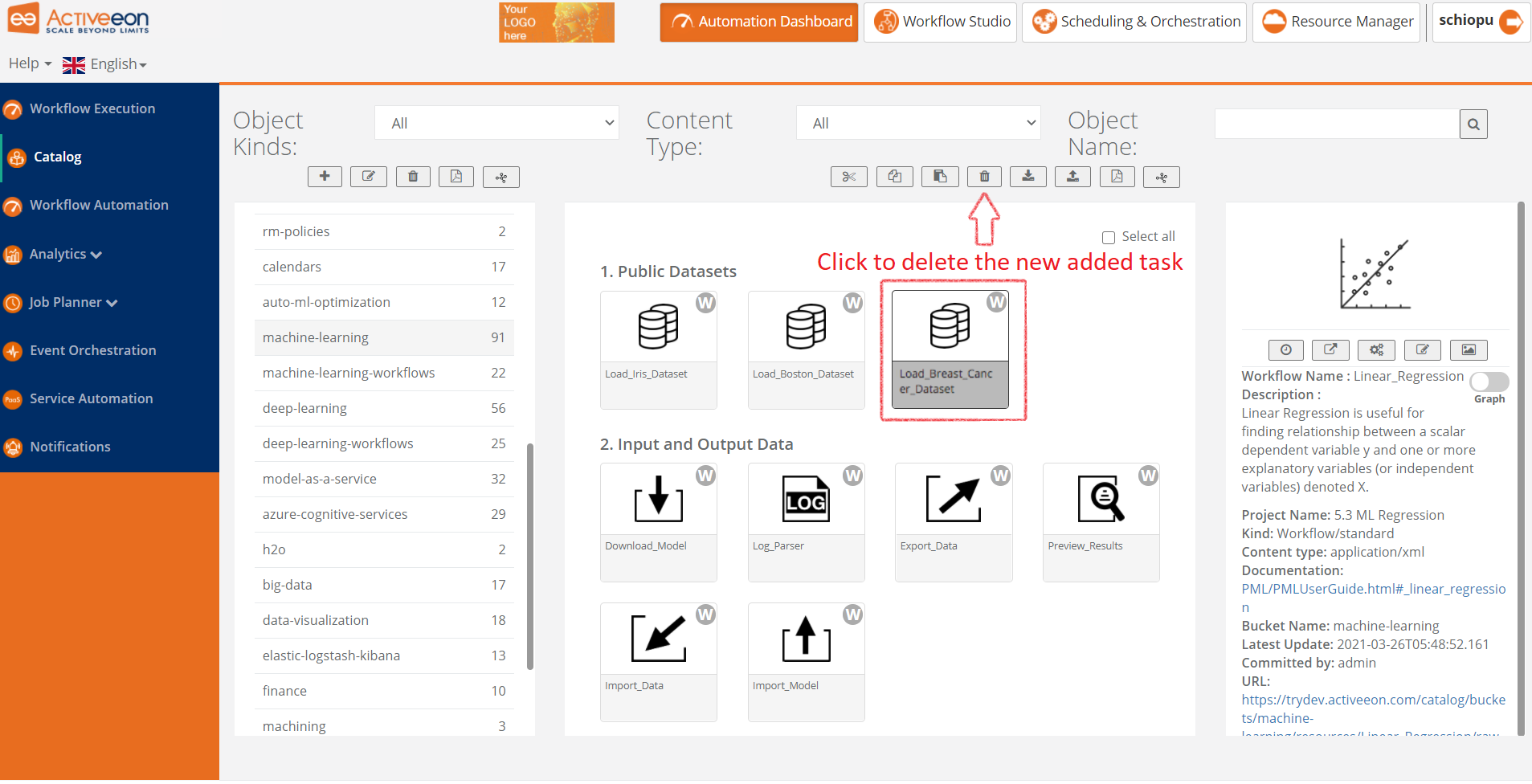The width and height of the screenshot is (1532, 784).
Task: Open the English language dropdown
Action: point(105,64)
